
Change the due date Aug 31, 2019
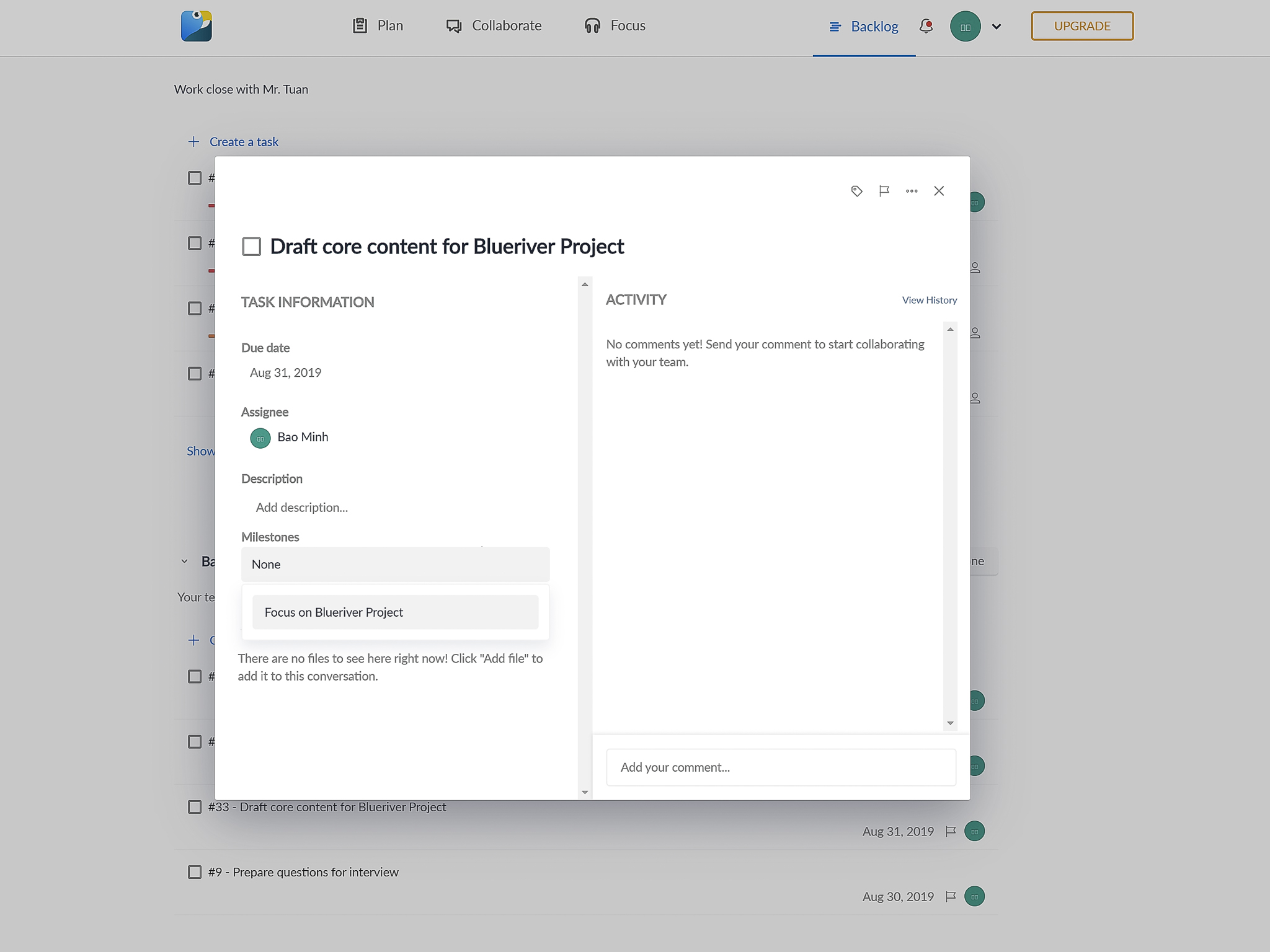click(285, 372)
